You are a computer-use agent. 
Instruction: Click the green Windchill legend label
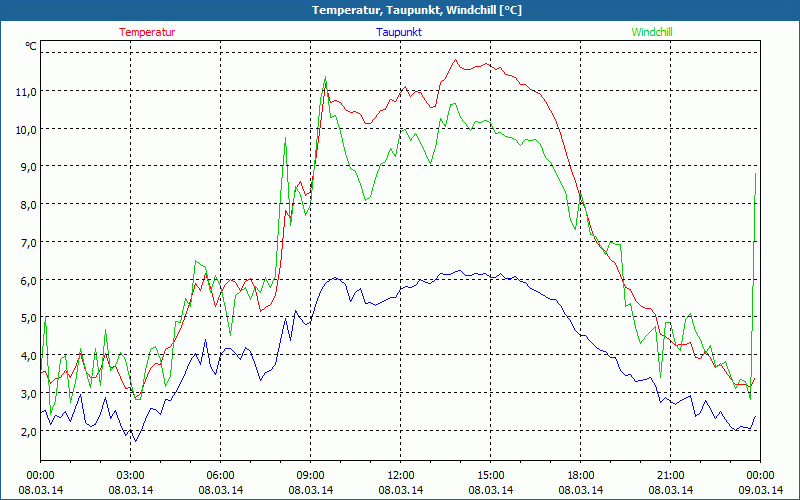pos(652,32)
